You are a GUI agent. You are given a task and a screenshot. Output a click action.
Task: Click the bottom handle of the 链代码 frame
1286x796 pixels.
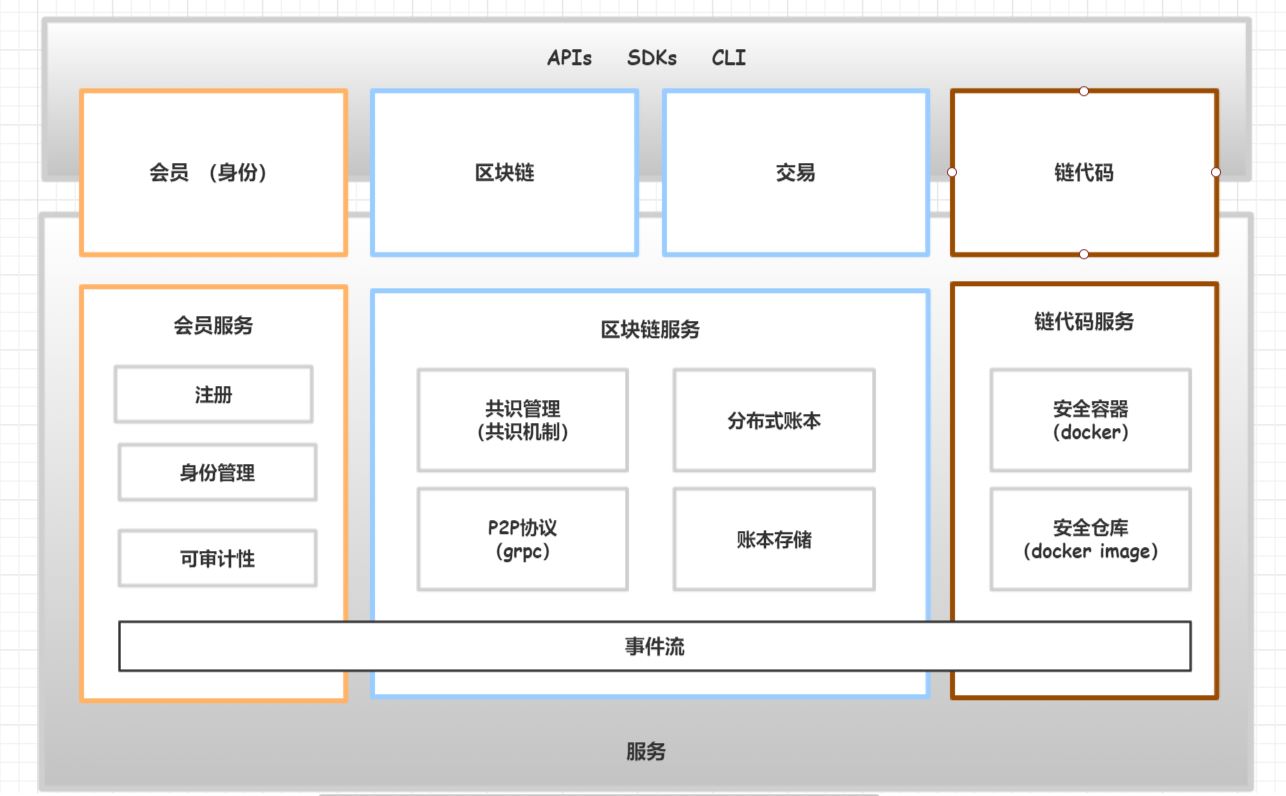pos(1083,254)
